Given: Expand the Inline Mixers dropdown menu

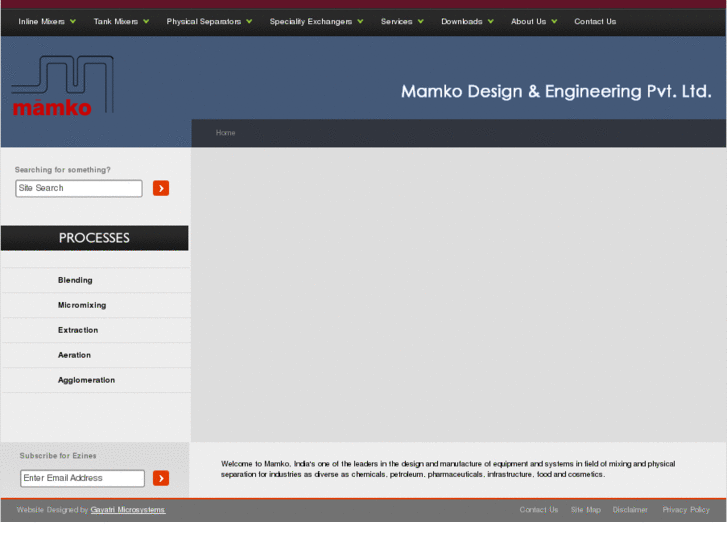Looking at the screenshot, I should click(x=47, y=21).
